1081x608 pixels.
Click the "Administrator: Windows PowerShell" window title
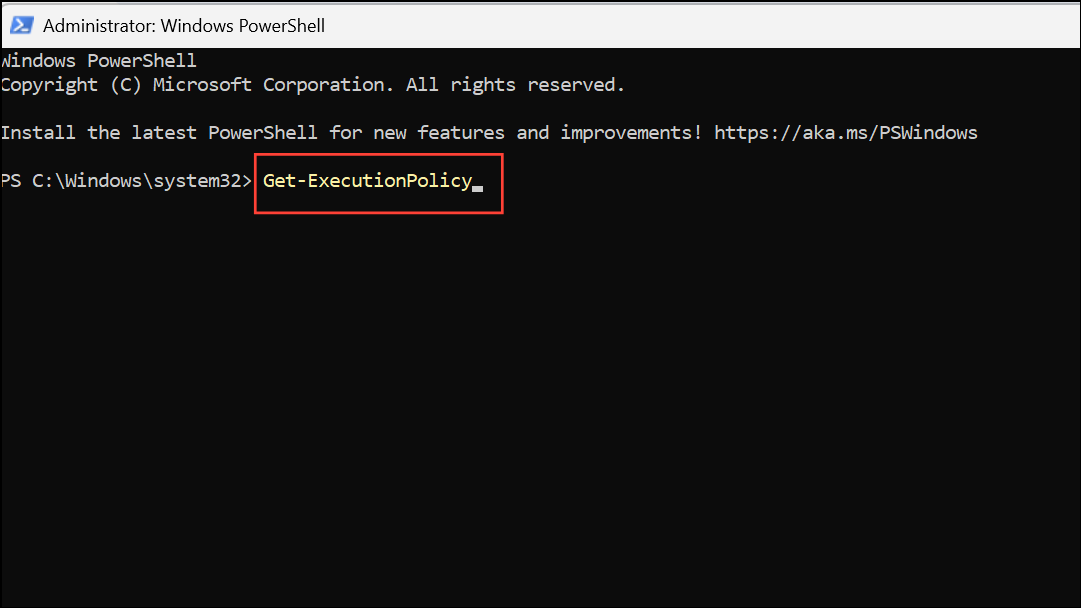pos(183,26)
